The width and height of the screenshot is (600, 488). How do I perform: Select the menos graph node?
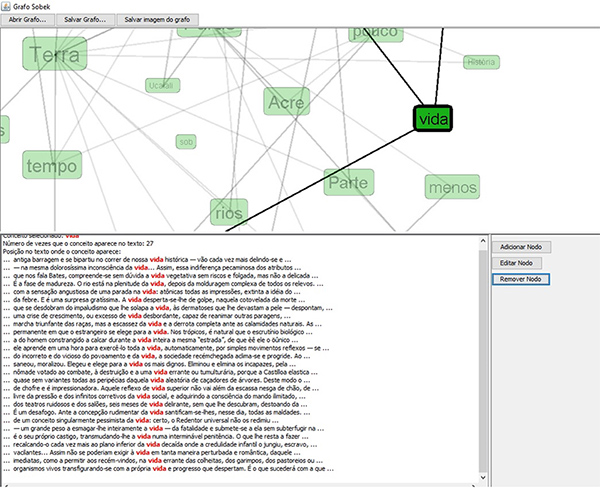point(452,187)
